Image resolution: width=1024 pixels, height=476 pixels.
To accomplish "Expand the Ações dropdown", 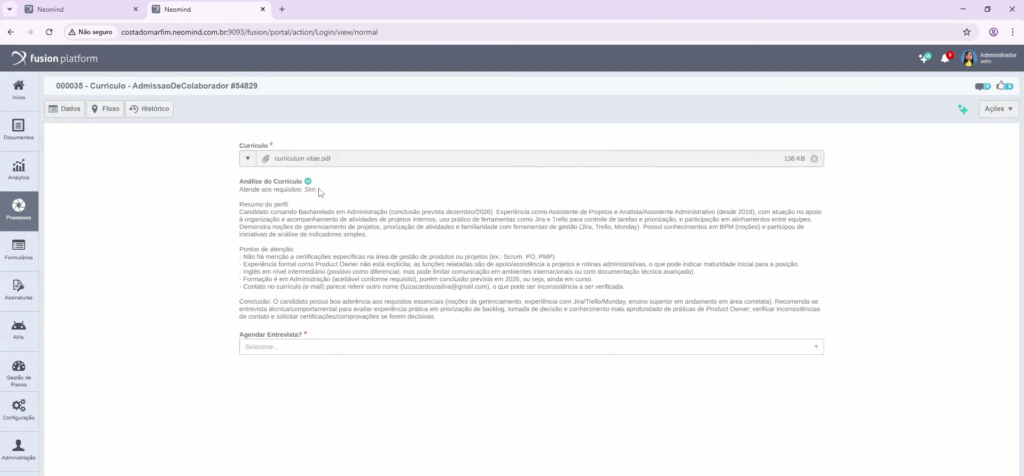I will click(998, 108).
